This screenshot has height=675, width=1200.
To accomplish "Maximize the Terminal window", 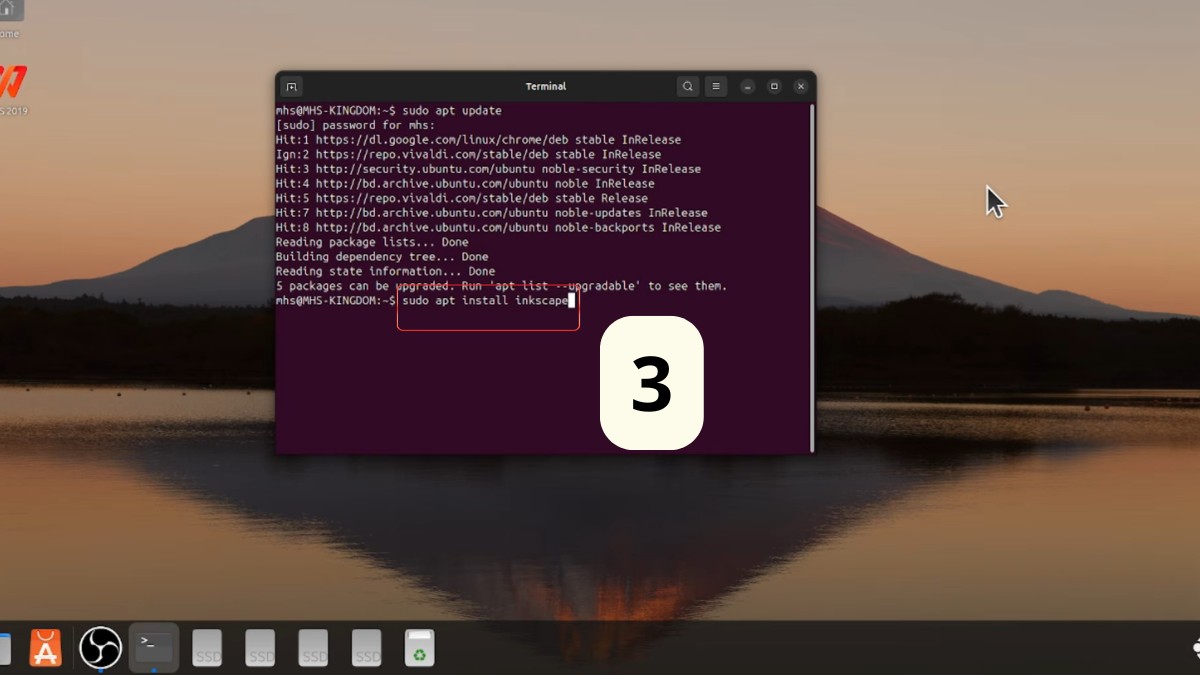I will [774, 87].
